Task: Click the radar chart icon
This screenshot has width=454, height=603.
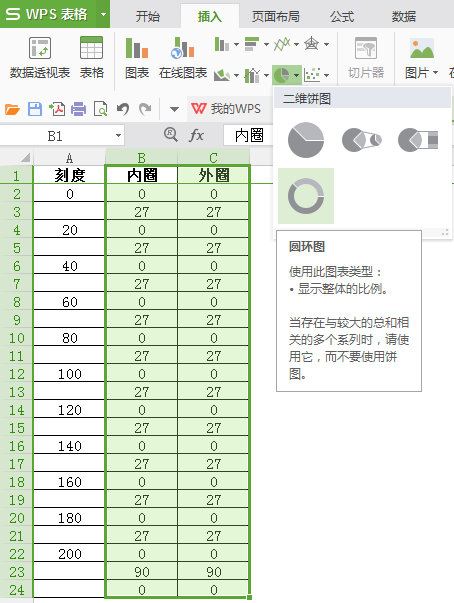Action: coord(311,44)
